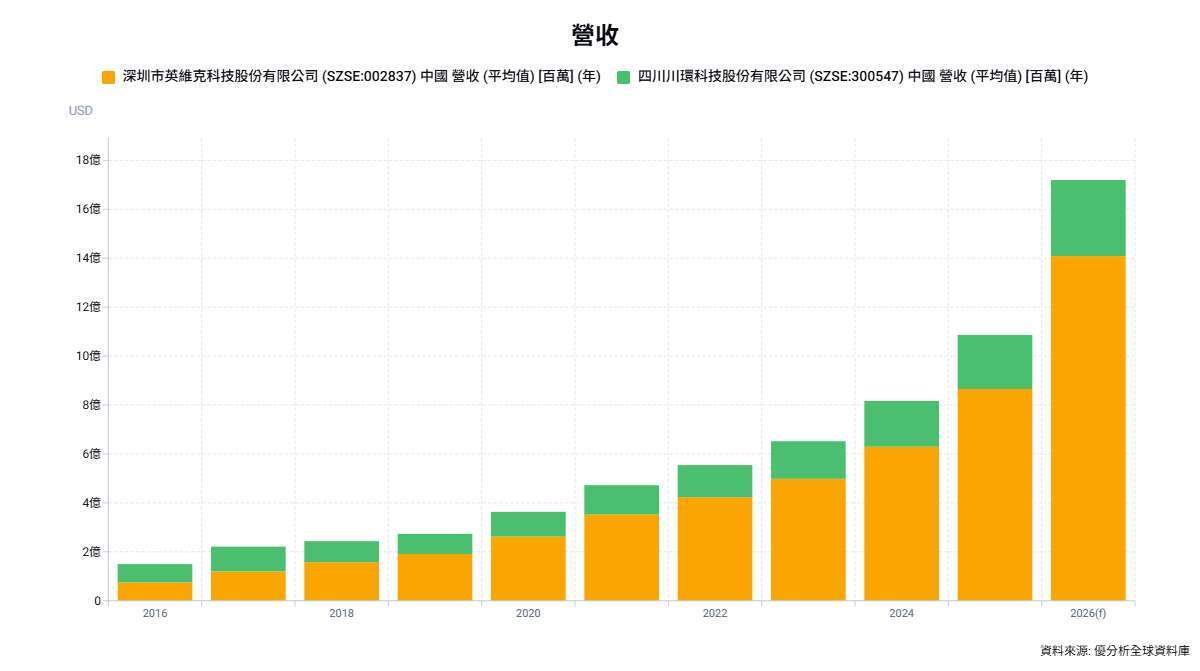Toggle the 深圳市英維克科技 legend label

coord(361,77)
